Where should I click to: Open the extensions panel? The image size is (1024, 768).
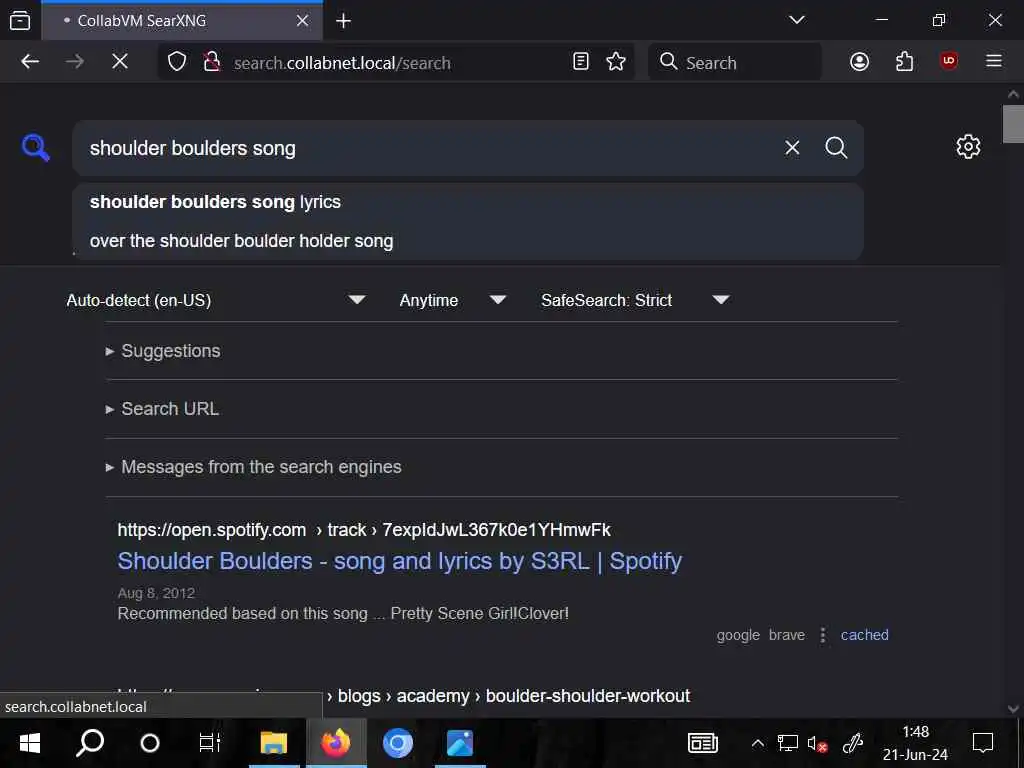pyautogui.click(x=904, y=61)
